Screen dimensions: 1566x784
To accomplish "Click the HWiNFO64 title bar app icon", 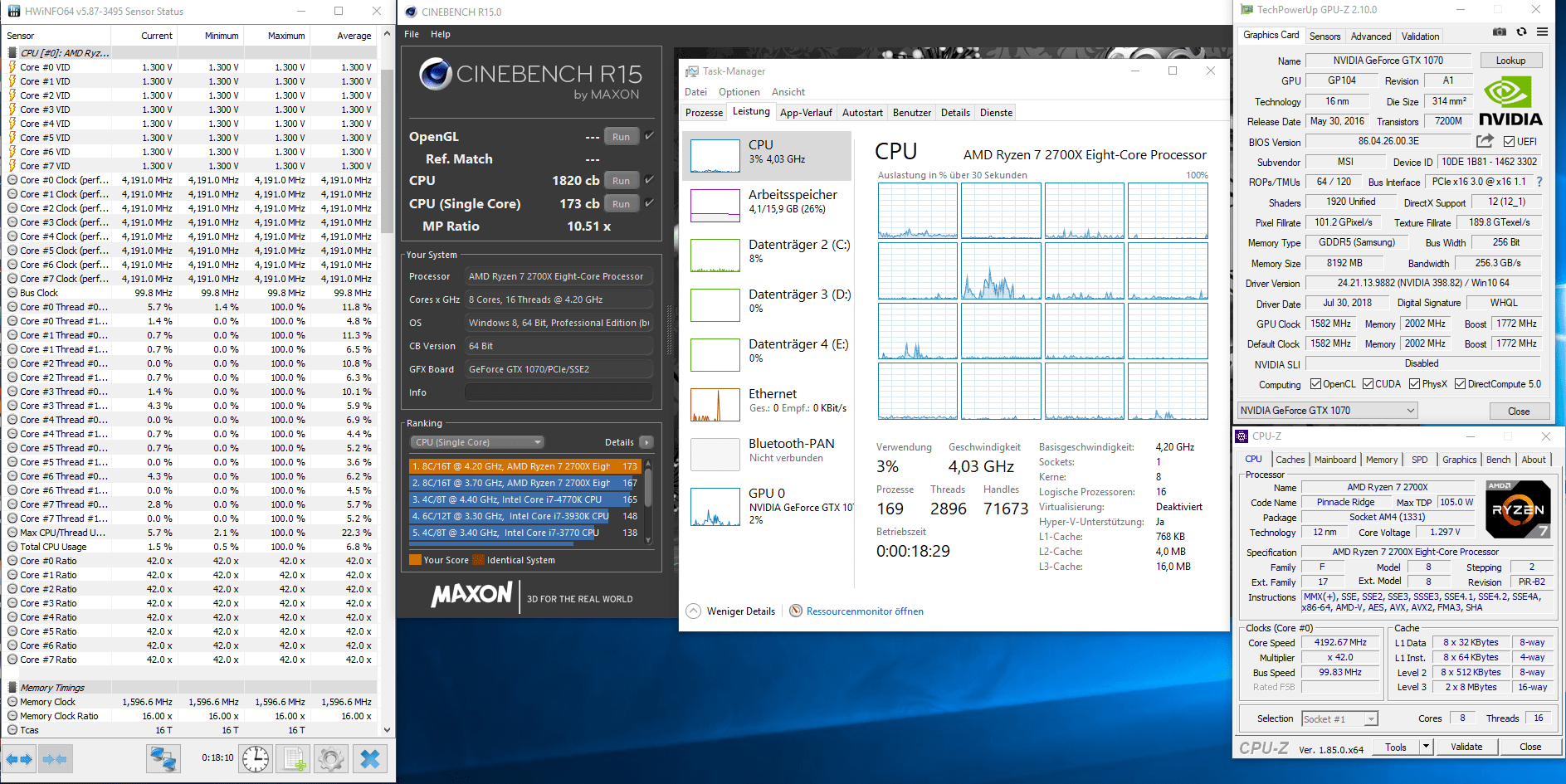I will (13, 12).
